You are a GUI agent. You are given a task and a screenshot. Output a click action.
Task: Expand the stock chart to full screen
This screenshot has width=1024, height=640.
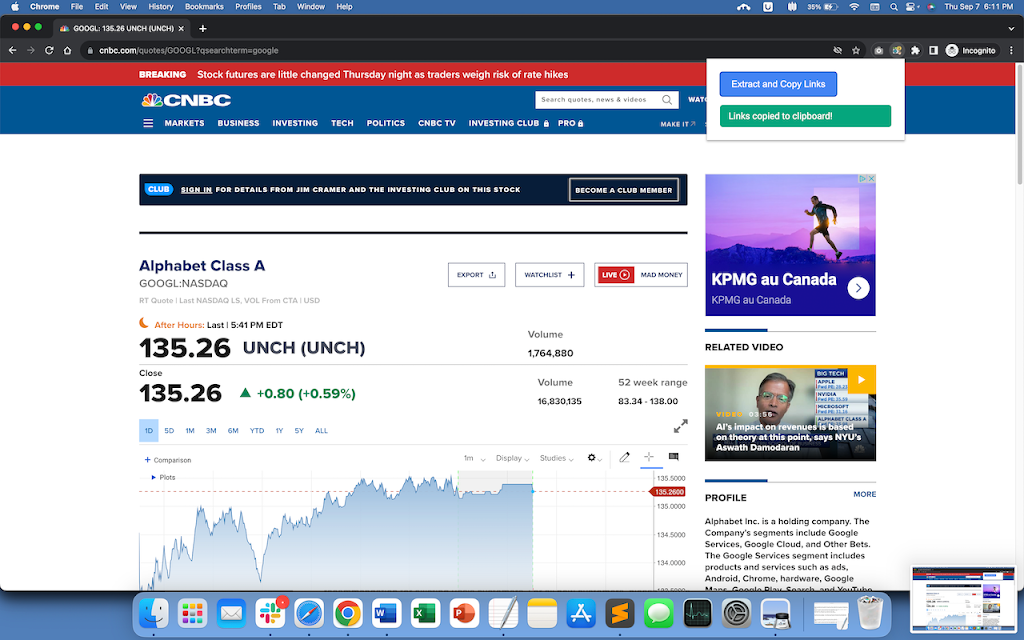point(680,426)
